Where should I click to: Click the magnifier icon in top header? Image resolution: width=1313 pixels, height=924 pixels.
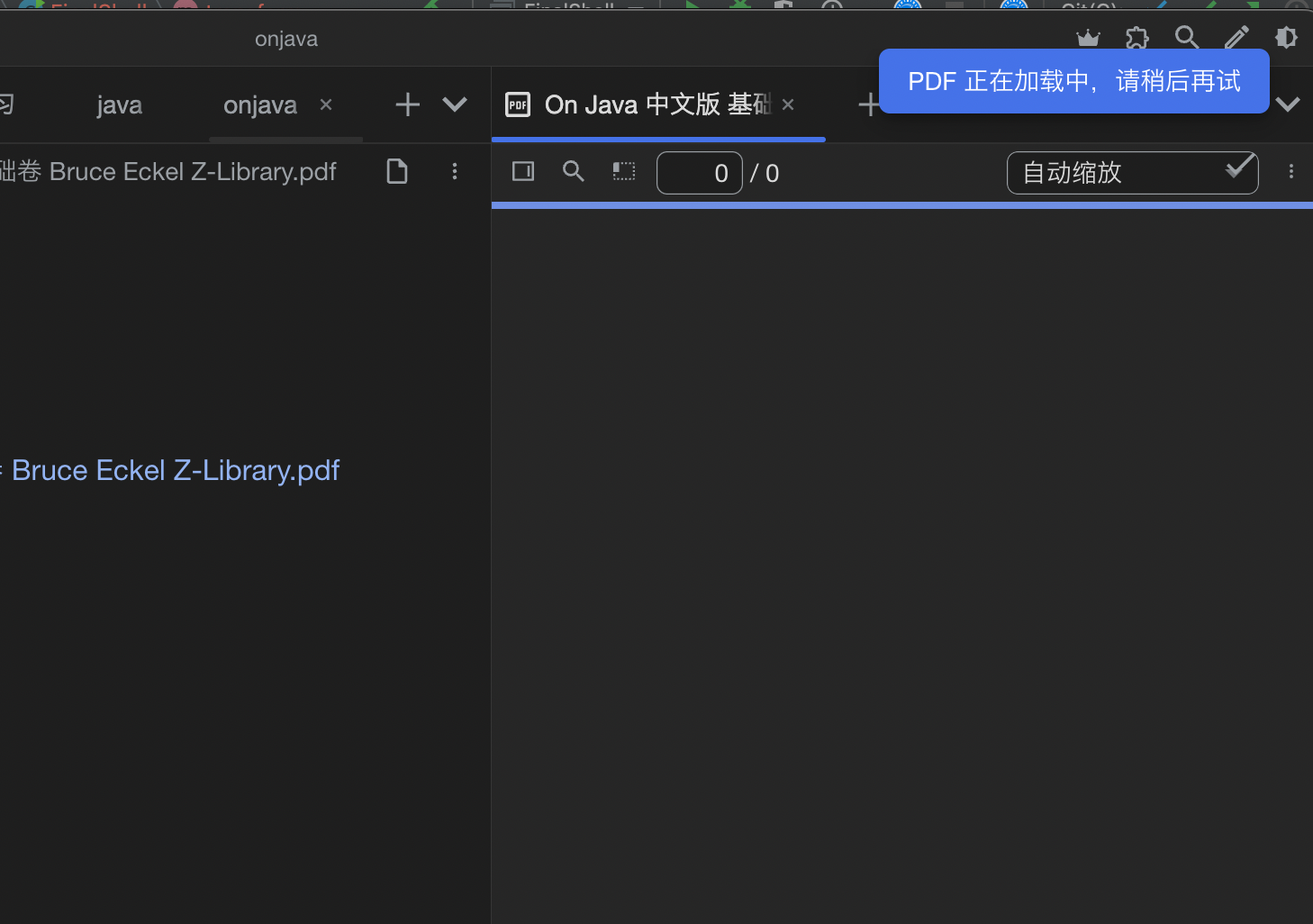coord(1187,38)
